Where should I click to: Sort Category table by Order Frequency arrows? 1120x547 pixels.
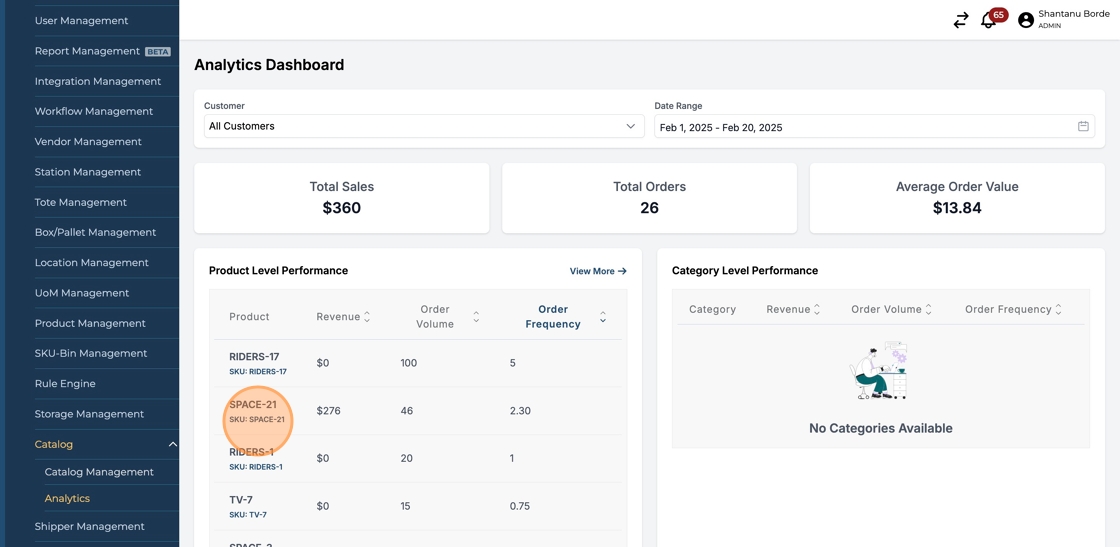pyautogui.click(x=1059, y=310)
